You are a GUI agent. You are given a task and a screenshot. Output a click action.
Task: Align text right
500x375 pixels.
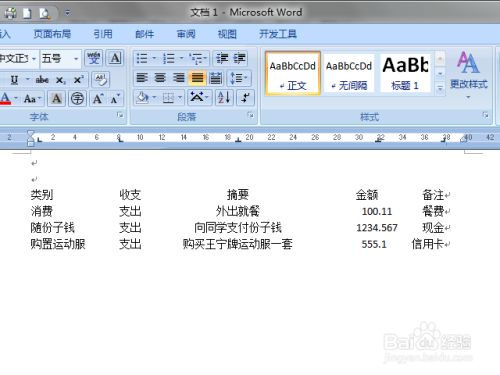click(179, 78)
